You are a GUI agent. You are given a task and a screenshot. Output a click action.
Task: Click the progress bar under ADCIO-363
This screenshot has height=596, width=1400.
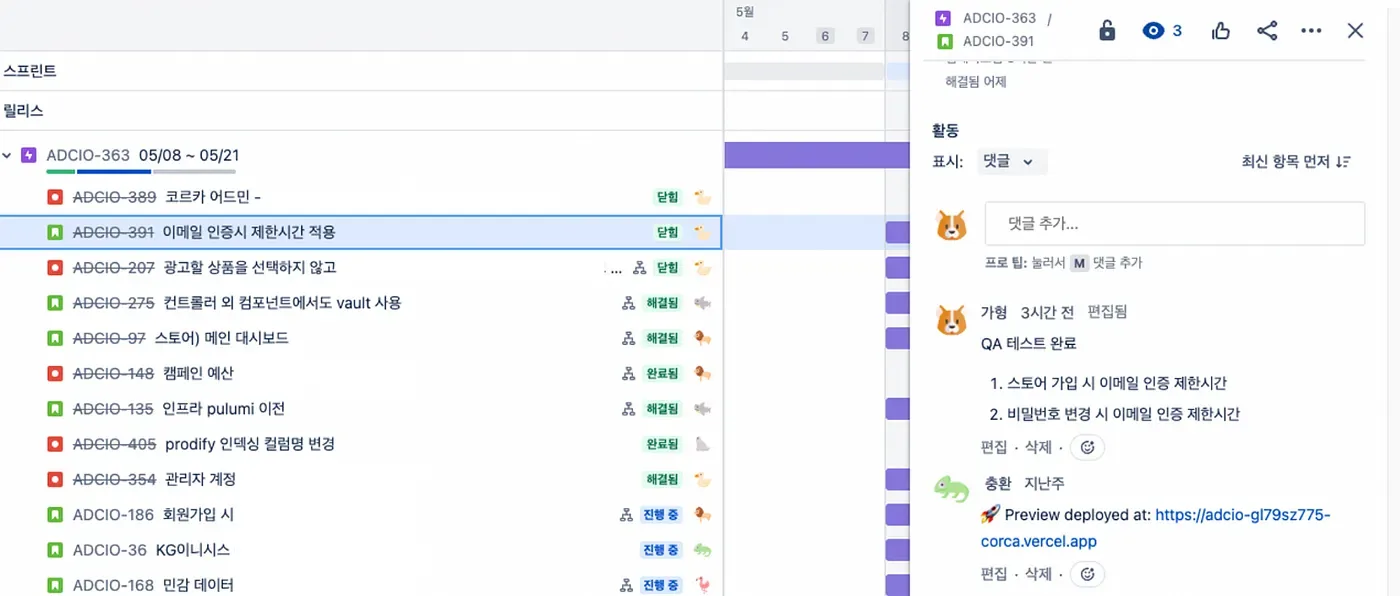click(141, 172)
